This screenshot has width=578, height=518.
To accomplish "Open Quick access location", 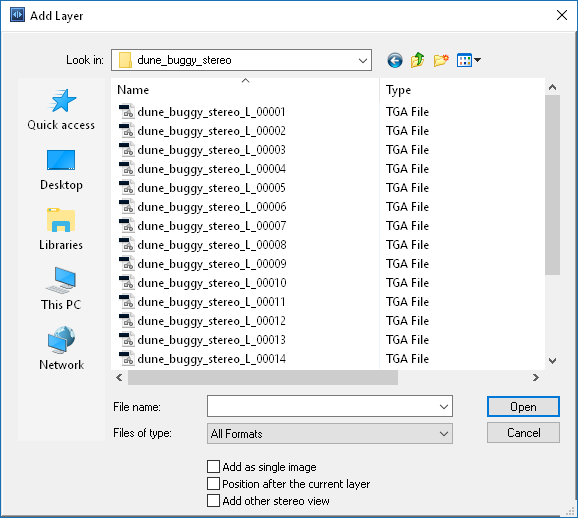I will coord(61,109).
